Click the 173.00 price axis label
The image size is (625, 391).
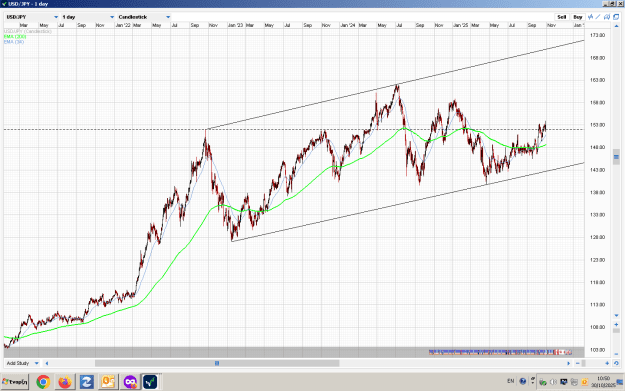point(597,35)
